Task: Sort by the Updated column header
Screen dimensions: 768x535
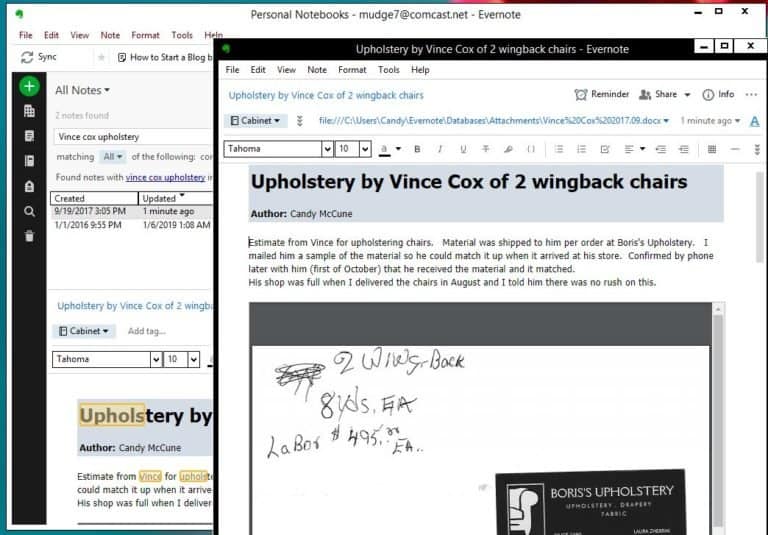Action: (176, 198)
